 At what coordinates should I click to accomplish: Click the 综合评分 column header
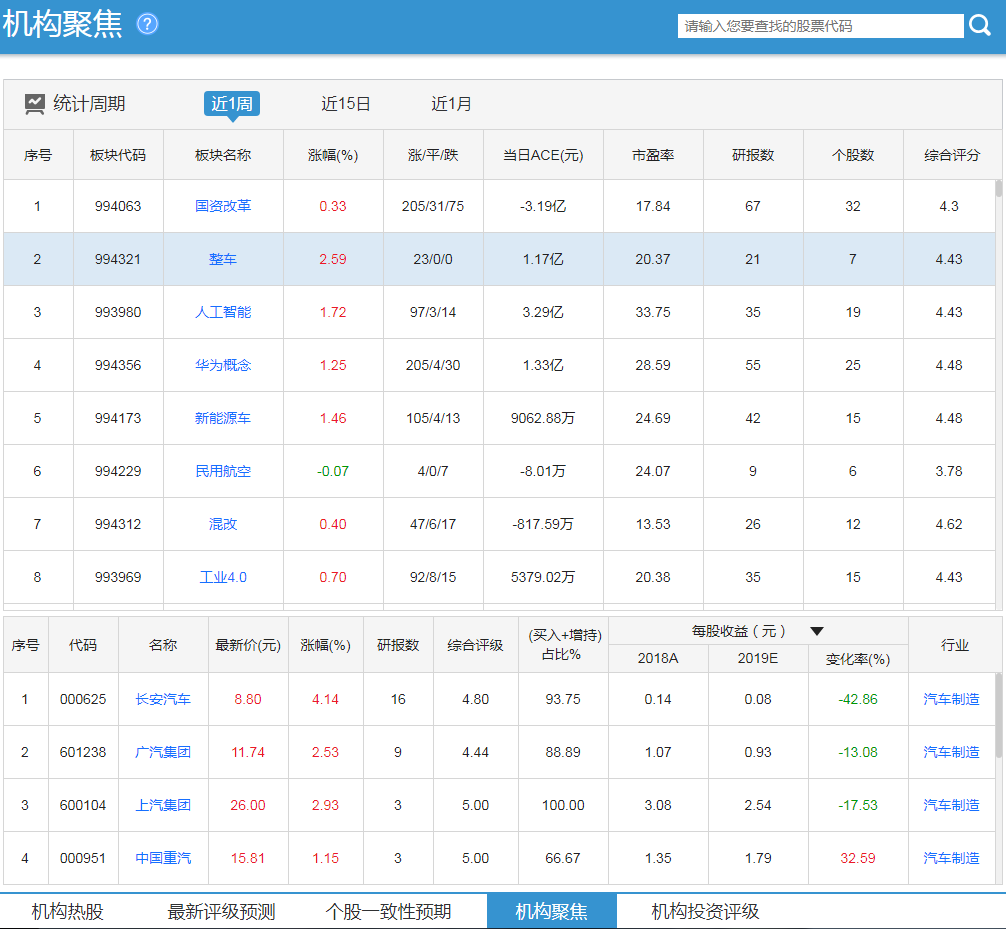click(x=952, y=155)
